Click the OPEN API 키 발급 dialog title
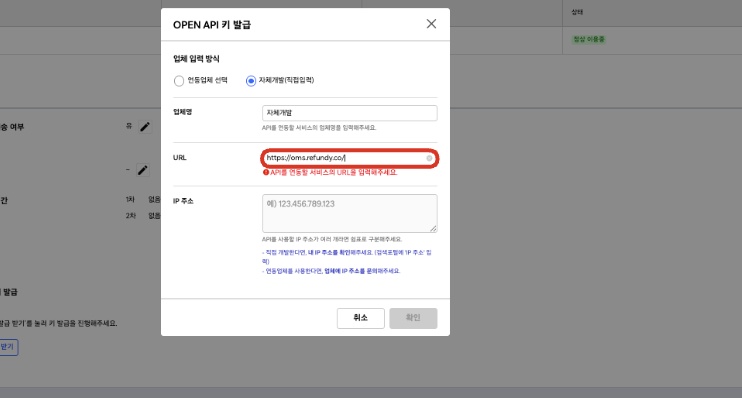Viewport: 742px width, 398px height. [212, 25]
